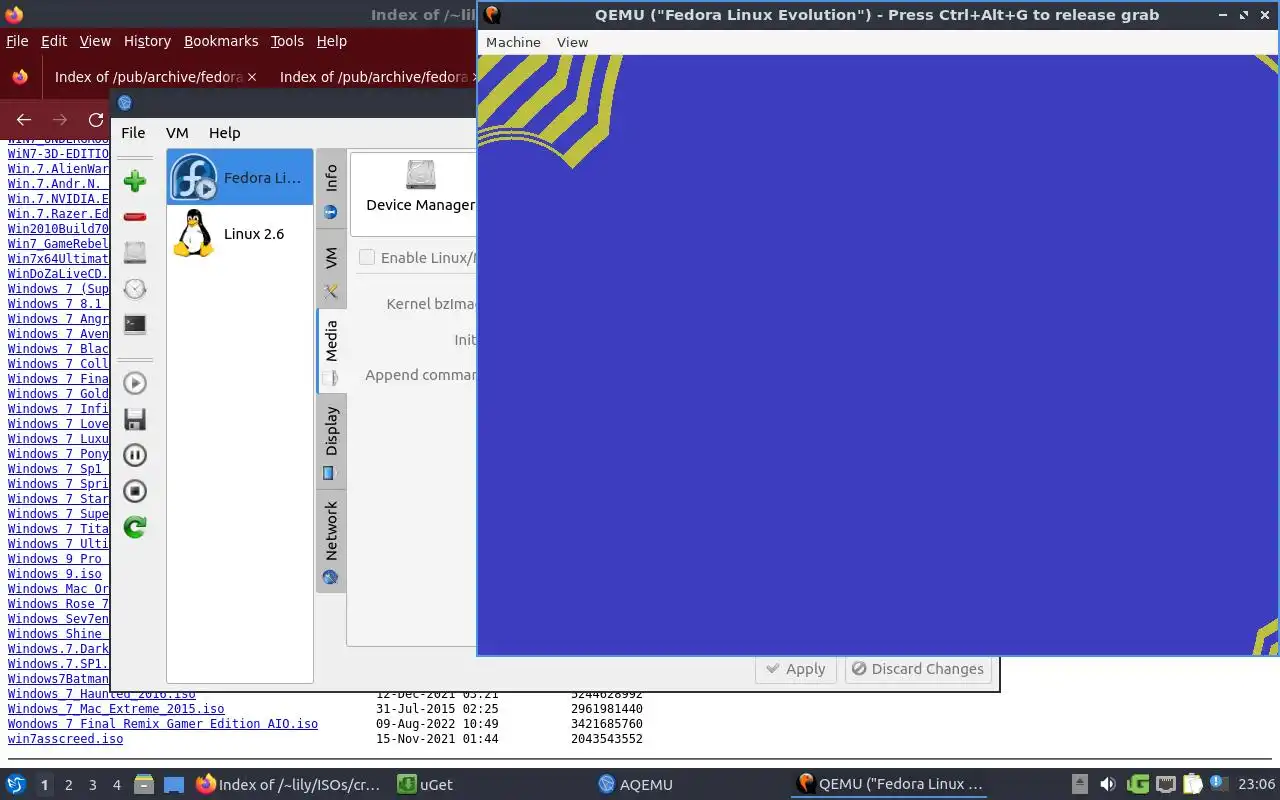
Task: Switch to workspace 2
Action: click(x=69, y=785)
